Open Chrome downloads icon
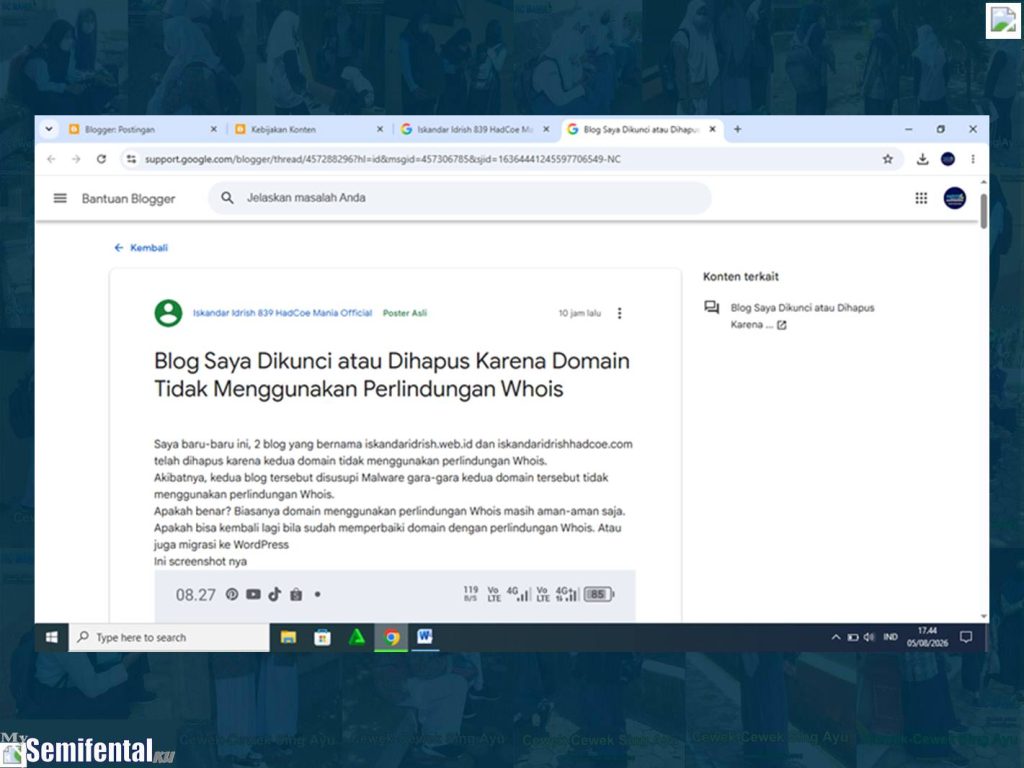Viewport: 1024px width, 768px height. coord(922,159)
